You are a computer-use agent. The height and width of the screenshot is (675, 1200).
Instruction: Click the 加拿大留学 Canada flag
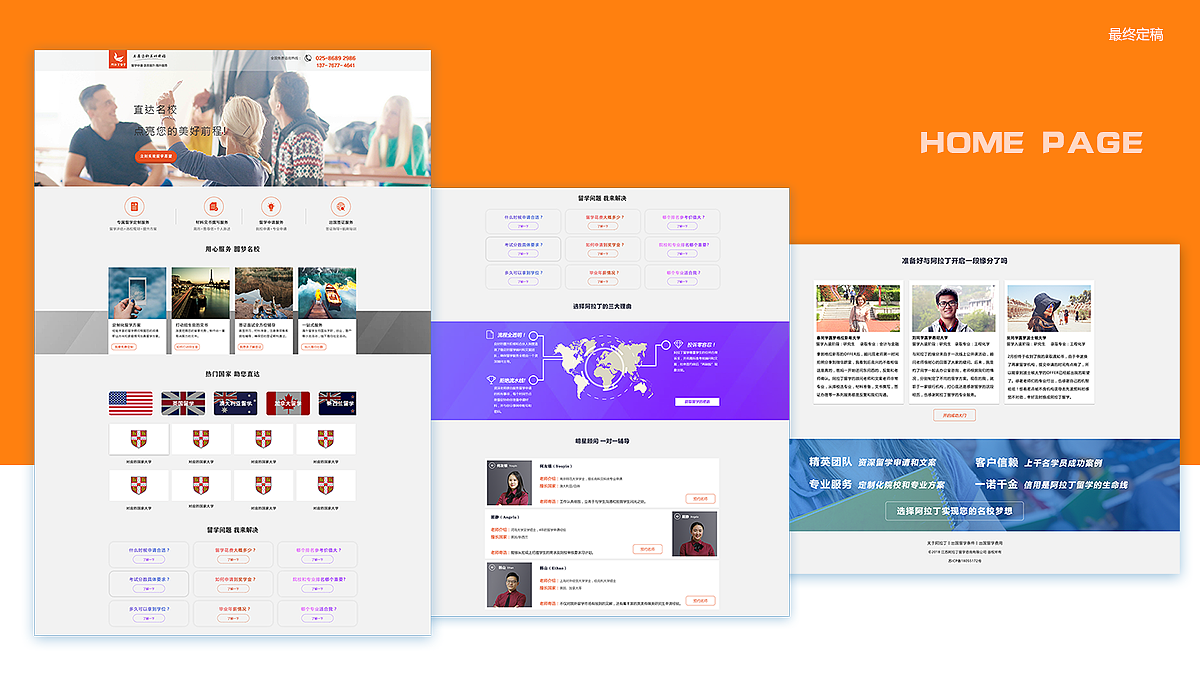[x=288, y=403]
